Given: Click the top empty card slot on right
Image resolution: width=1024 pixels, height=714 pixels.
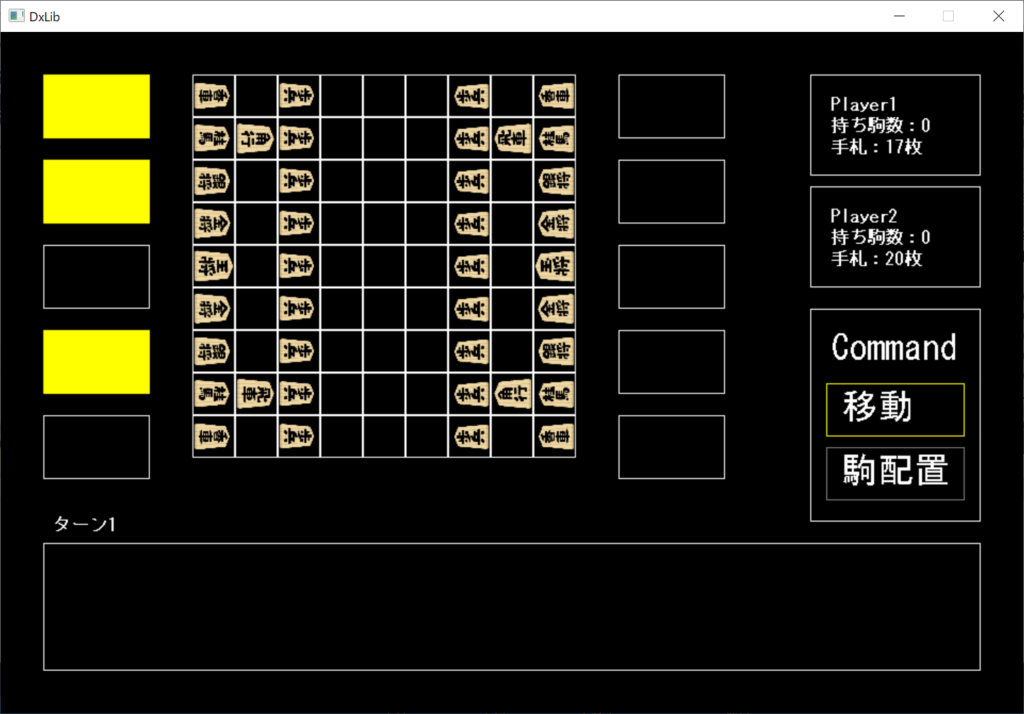Looking at the screenshot, I should coord(671,106).
